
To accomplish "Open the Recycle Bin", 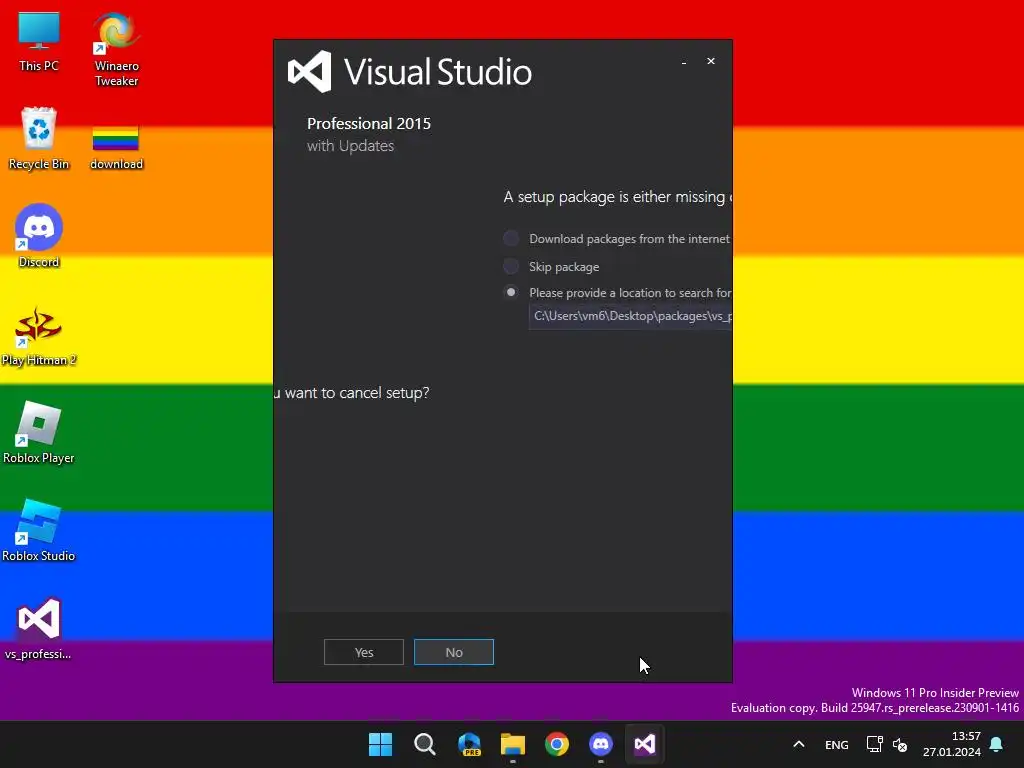I will [x=39, y=138].
